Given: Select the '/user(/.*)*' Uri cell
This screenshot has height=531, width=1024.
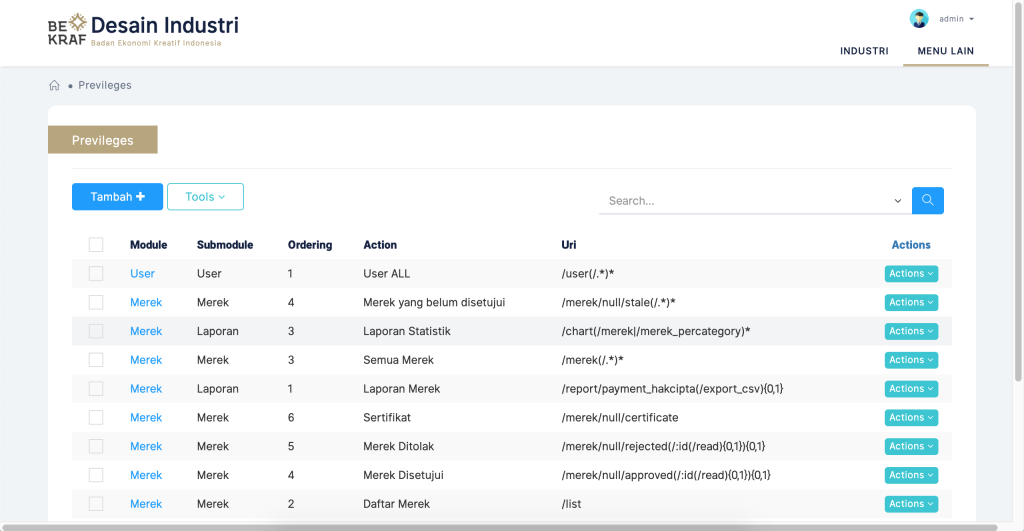Looking at the screenshot, I should click(588, 274).
